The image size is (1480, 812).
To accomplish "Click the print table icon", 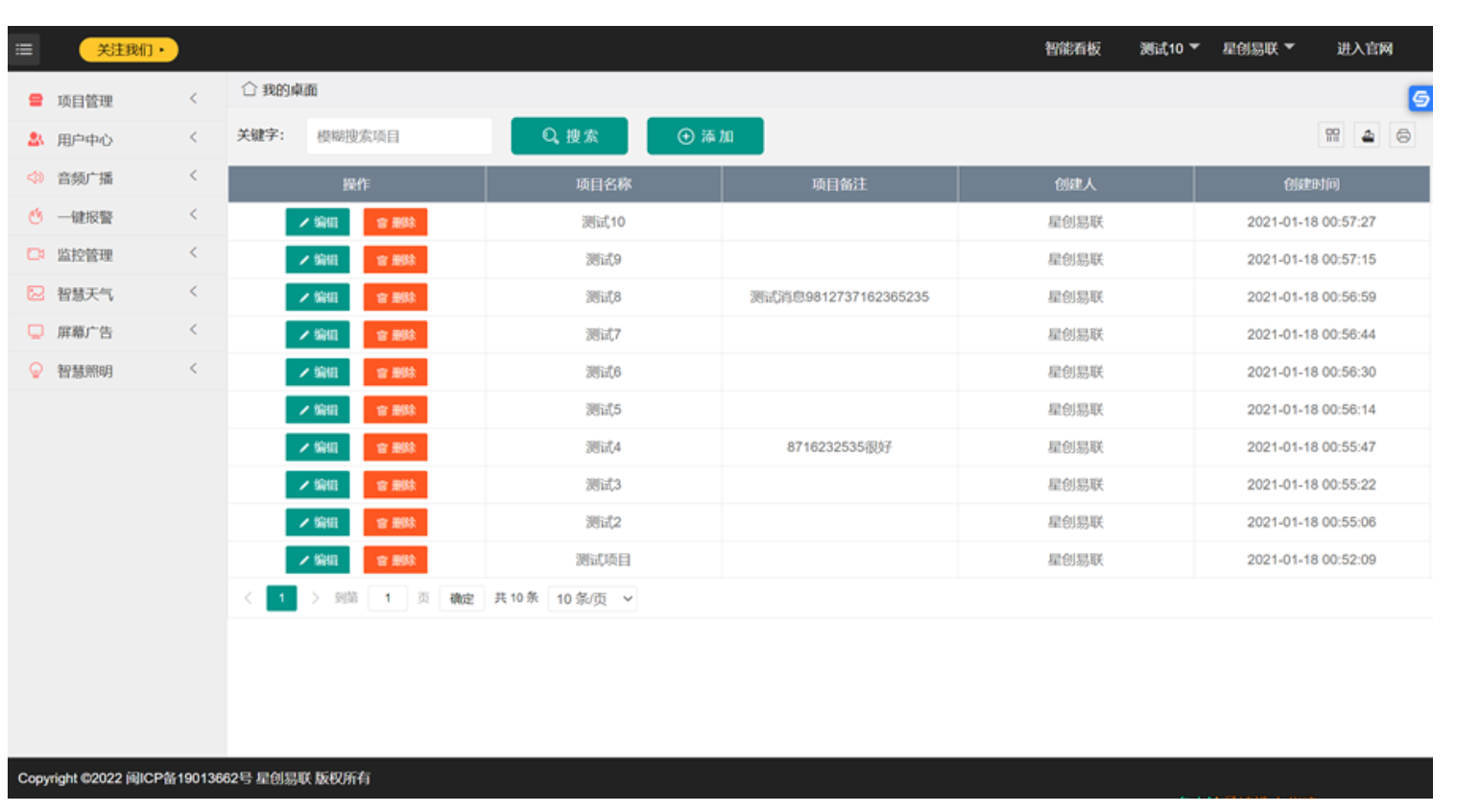I will click(1402, 135).
